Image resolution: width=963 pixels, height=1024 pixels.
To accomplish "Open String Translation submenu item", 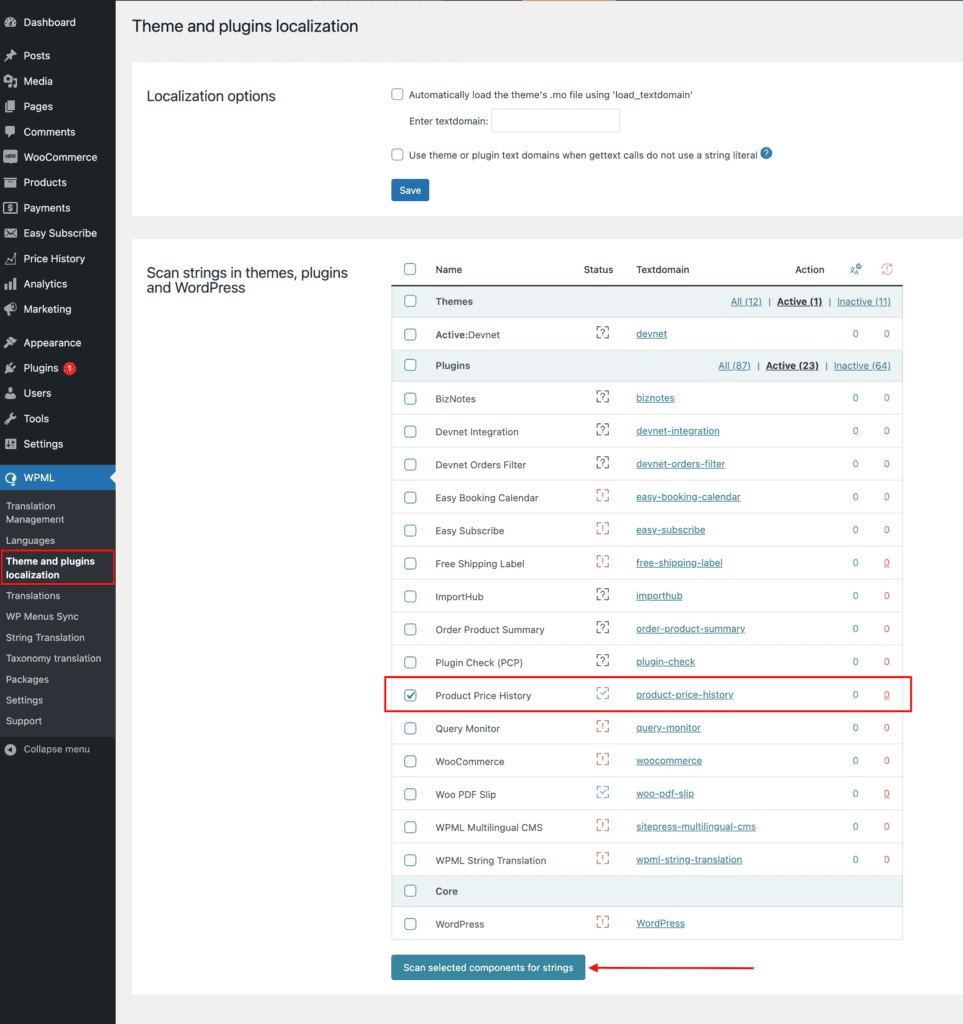I will pos(45,637).
